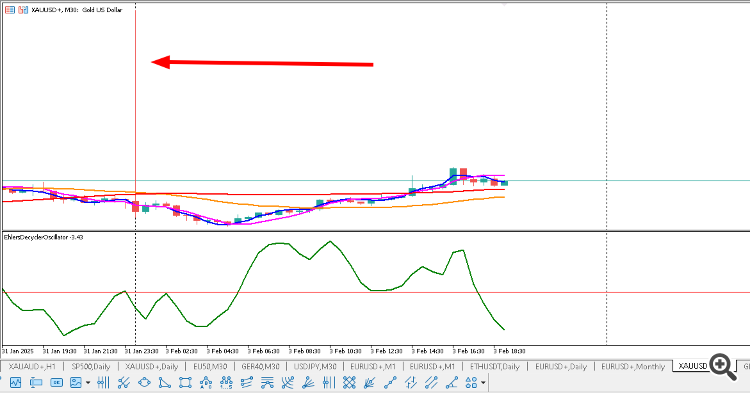Select the EURUSD+,Monthly chart tab

[633, 366]
